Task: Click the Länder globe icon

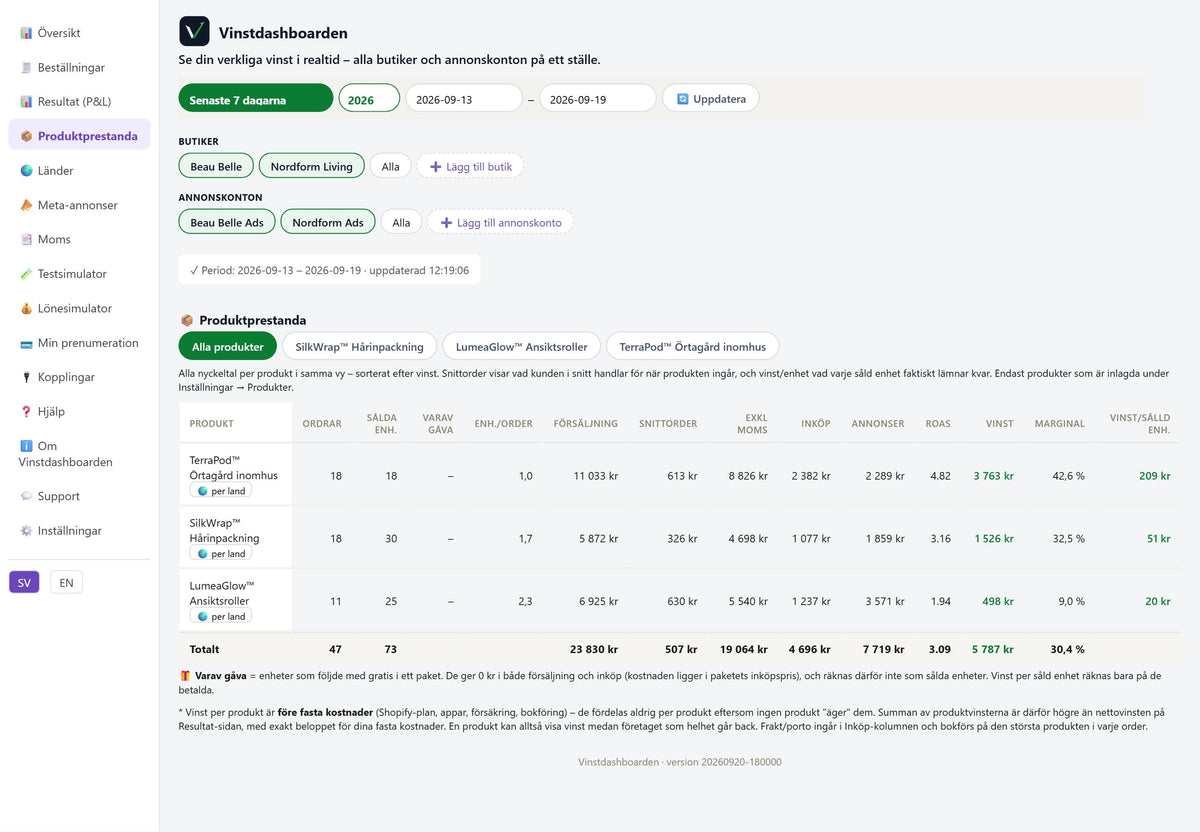Action: pyautogui.click(x=26, y=171)
